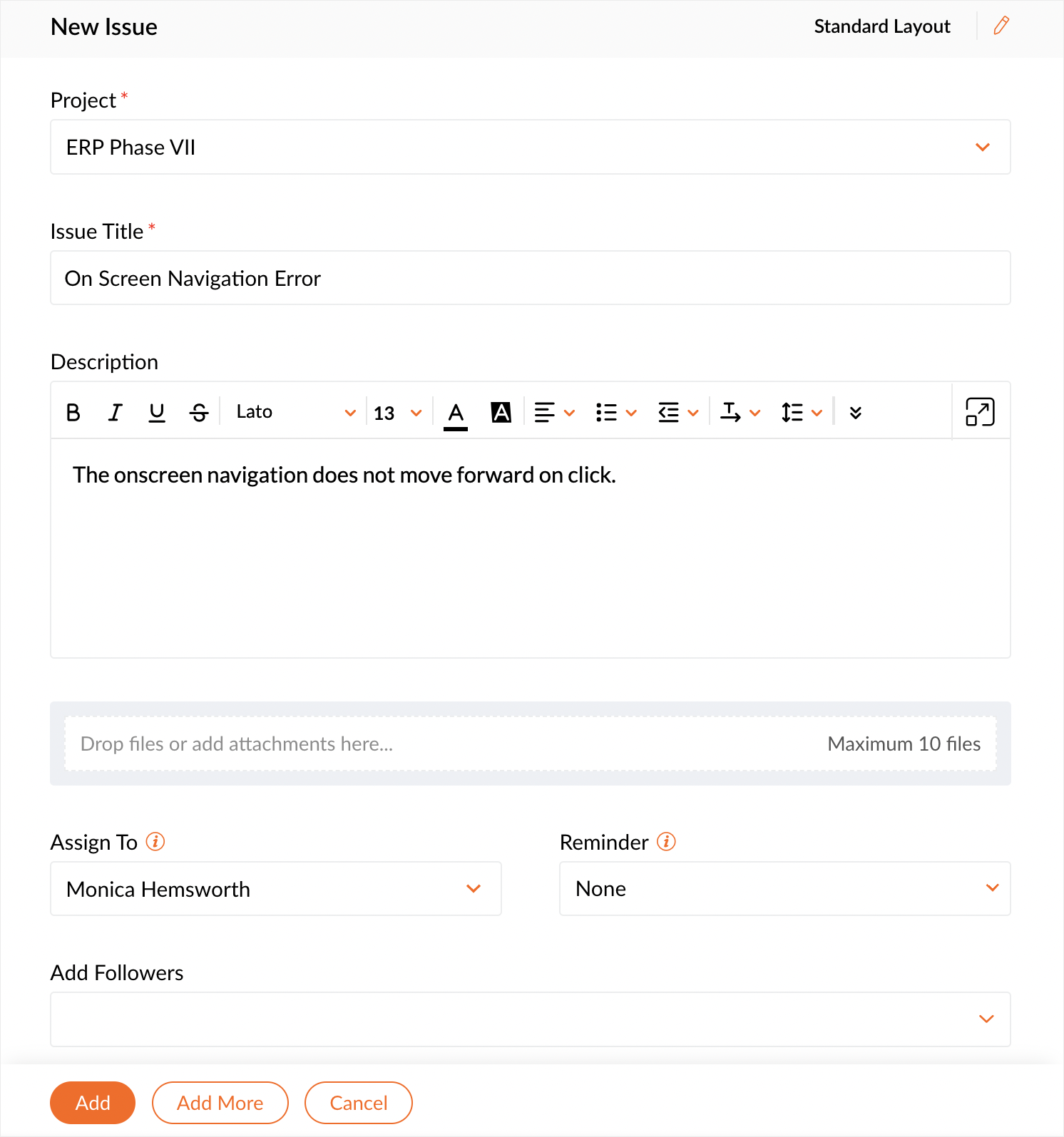Toggle underline formatting
Viewport: 1064px width, 1137px height.
157,412
